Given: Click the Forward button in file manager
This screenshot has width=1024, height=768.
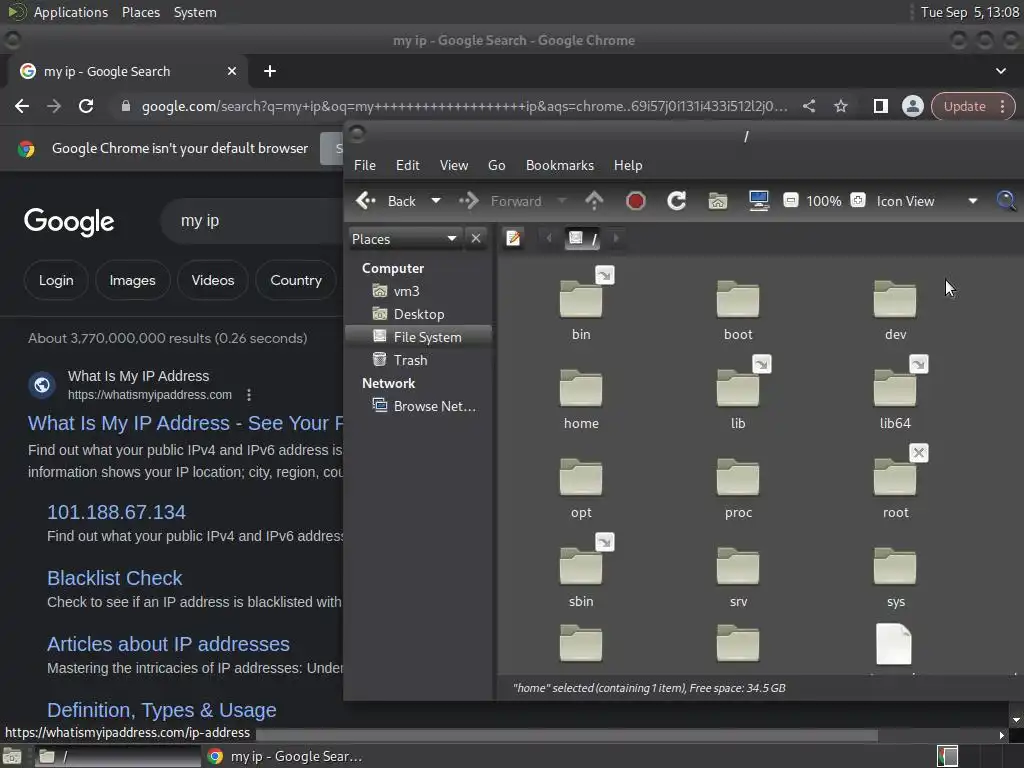Looking at the screenshot, I should [501, 201].
